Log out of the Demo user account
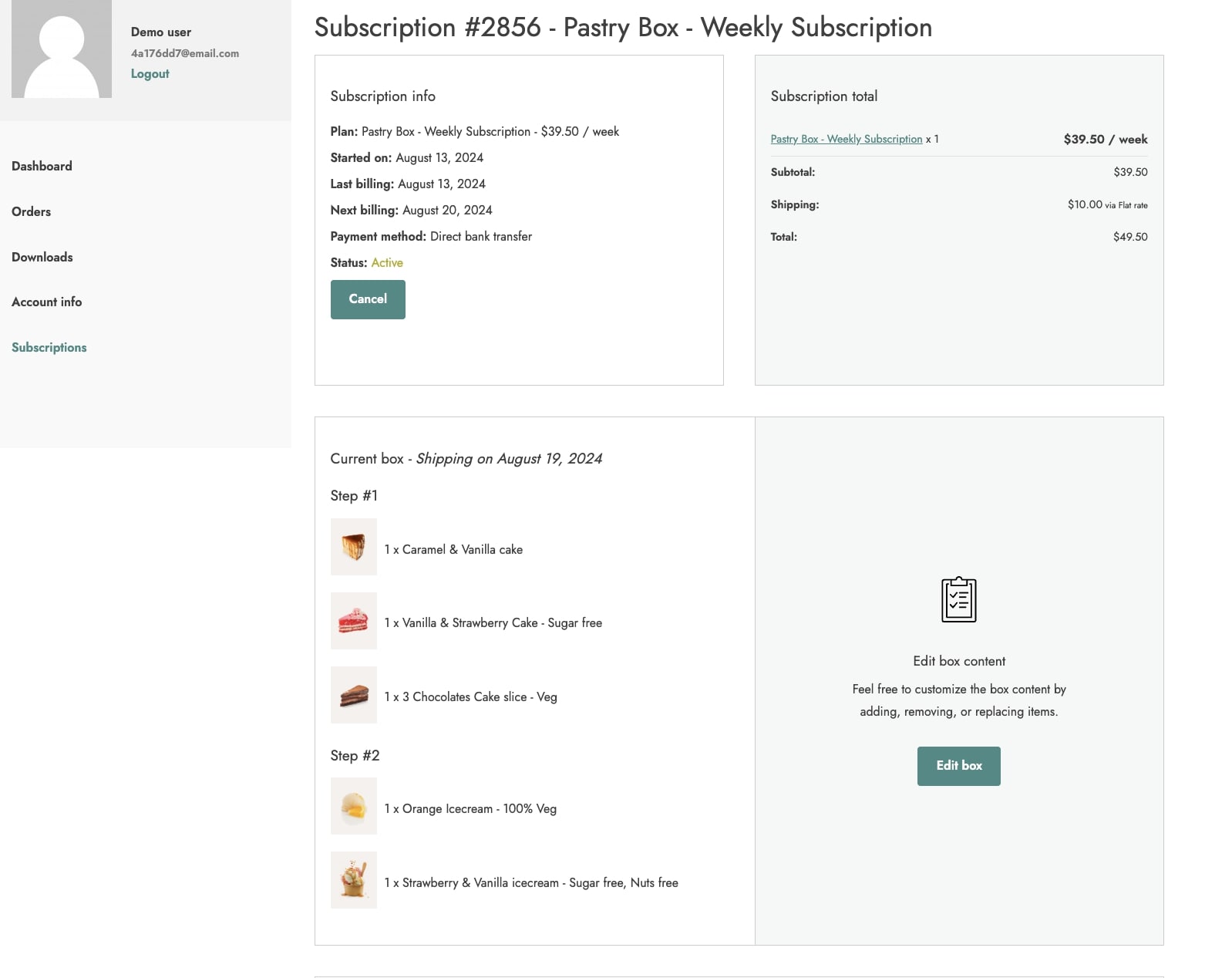Image resolution: width=1232 pixels, height=978 pixels. 150,74
